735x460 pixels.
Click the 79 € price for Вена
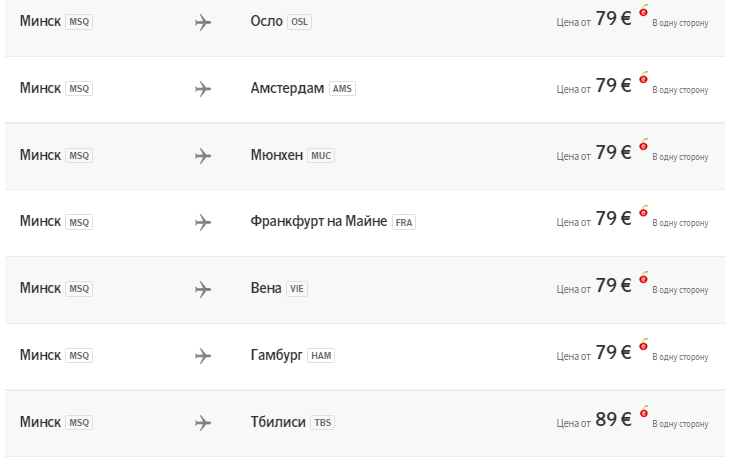click(x=613, y=286)
